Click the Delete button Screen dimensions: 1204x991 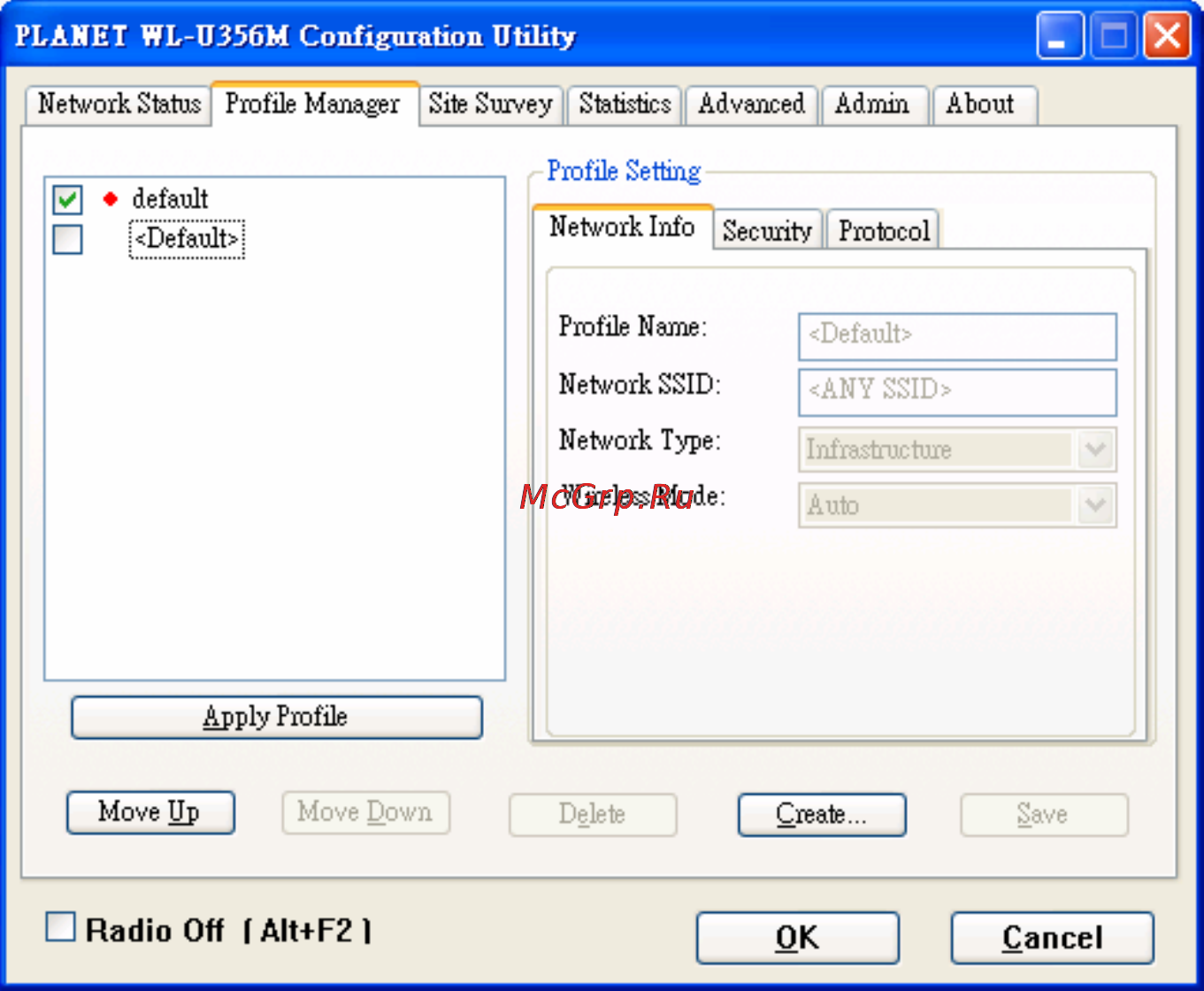click(593, 814)
